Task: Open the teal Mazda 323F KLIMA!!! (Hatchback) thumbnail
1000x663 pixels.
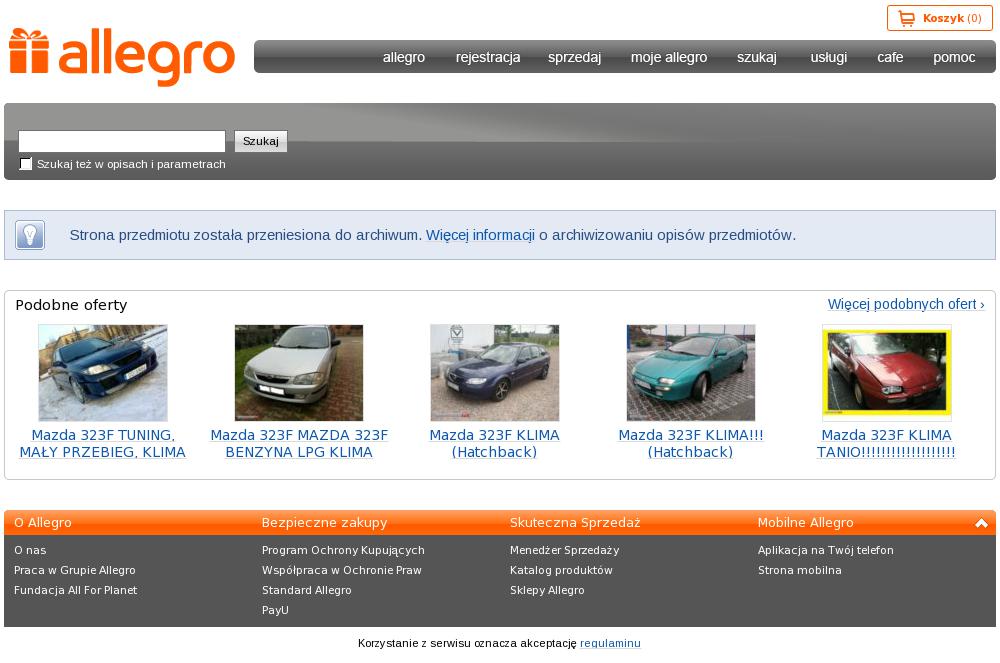Action: point(691,373)
